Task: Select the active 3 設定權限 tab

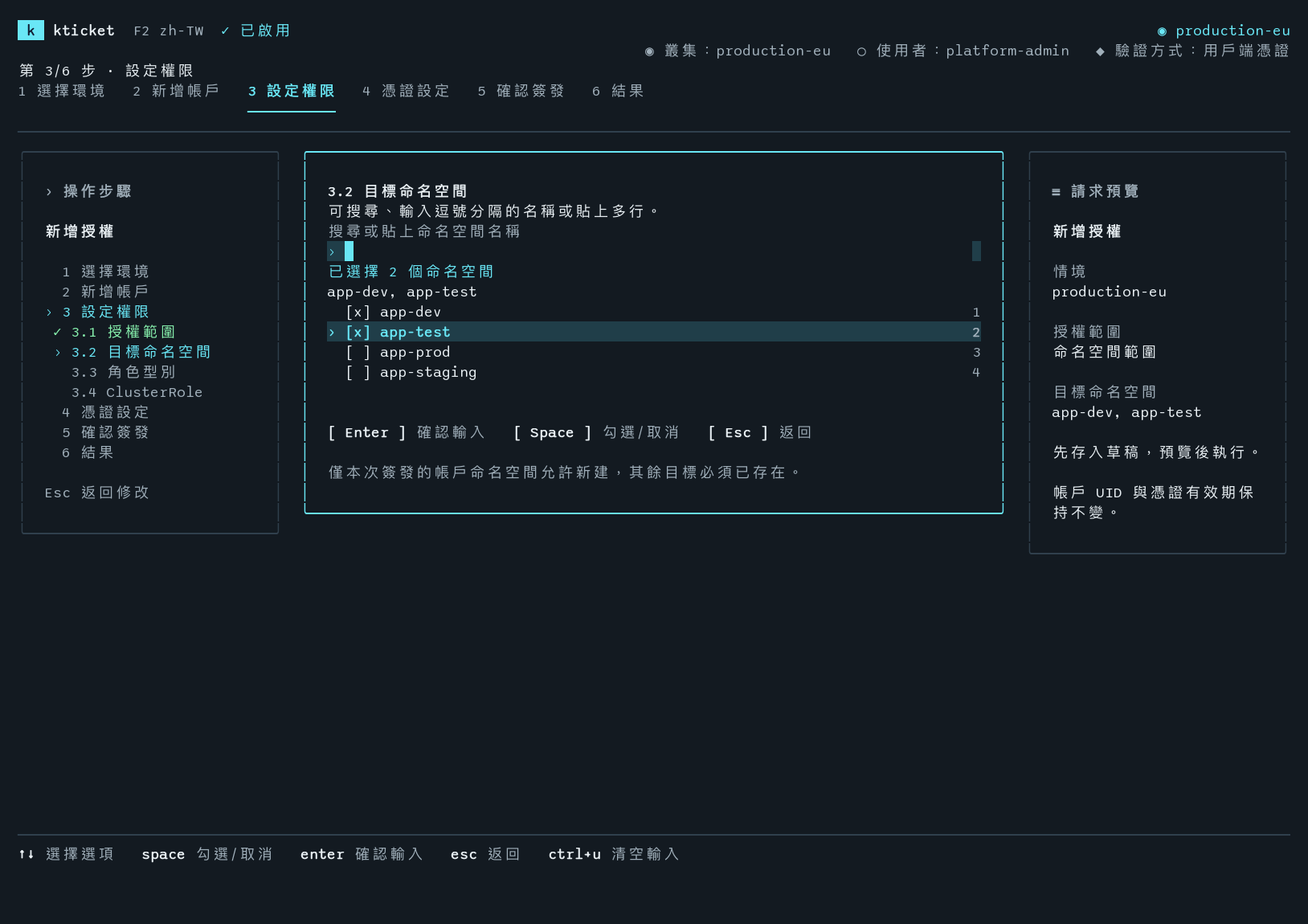Action: tap(292, 91)
